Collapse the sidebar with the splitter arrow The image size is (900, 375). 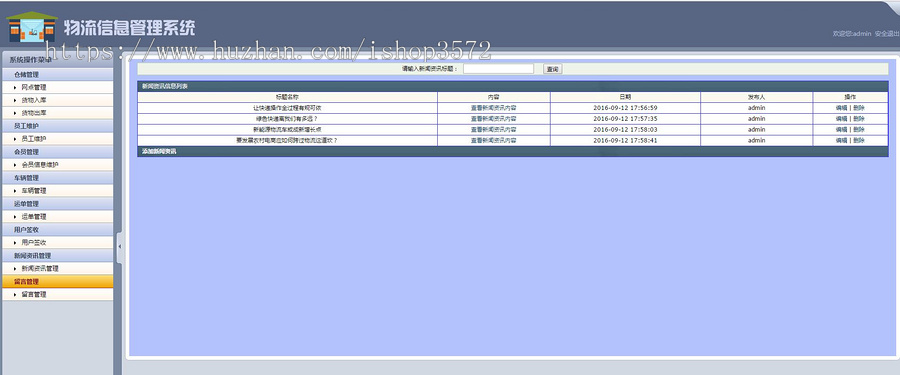pyautogui.click(x=119, y=246)
